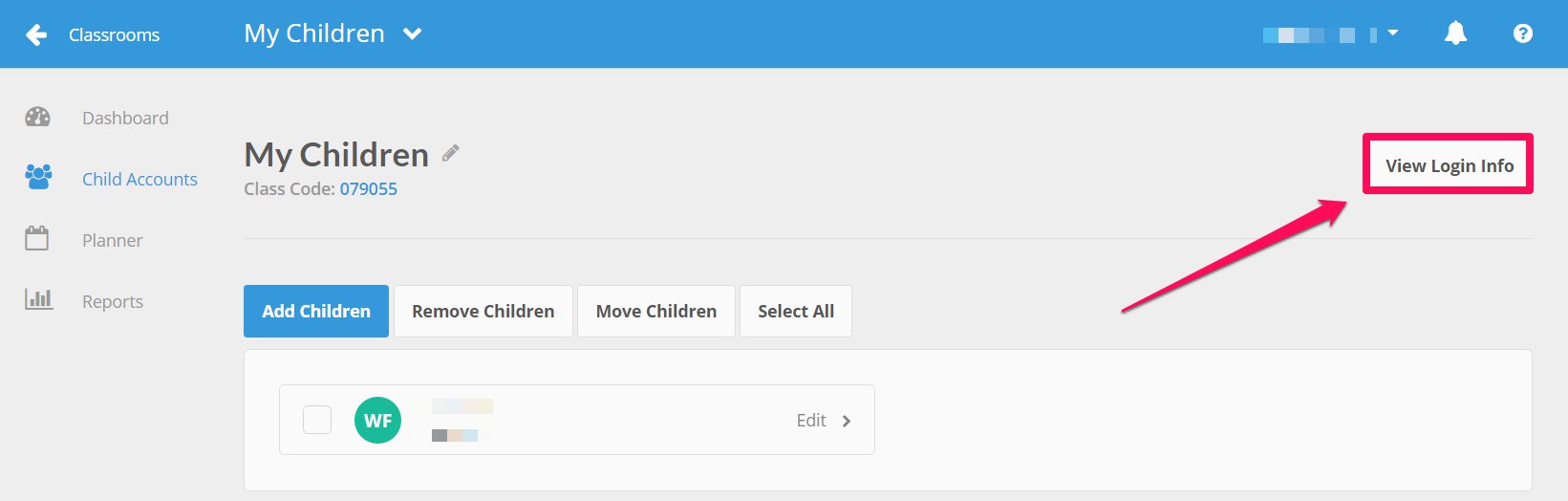Open the help question mark icon
The image size is (1568, 501).
1523,33
